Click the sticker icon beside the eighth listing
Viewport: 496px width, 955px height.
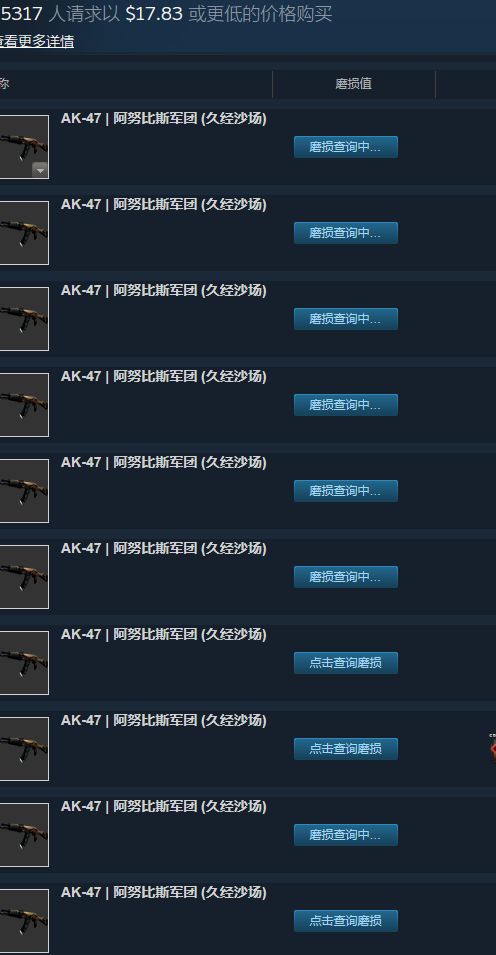(x=492, y=748)
